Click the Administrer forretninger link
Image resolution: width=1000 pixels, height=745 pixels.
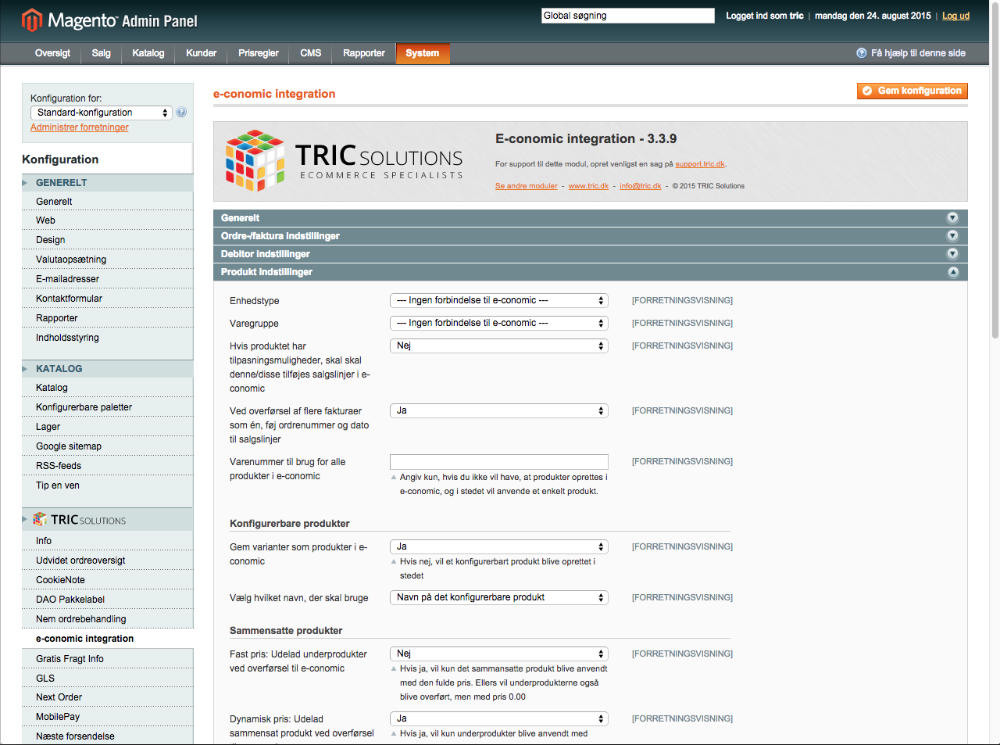pyautogui.click(x=79, y=127)
